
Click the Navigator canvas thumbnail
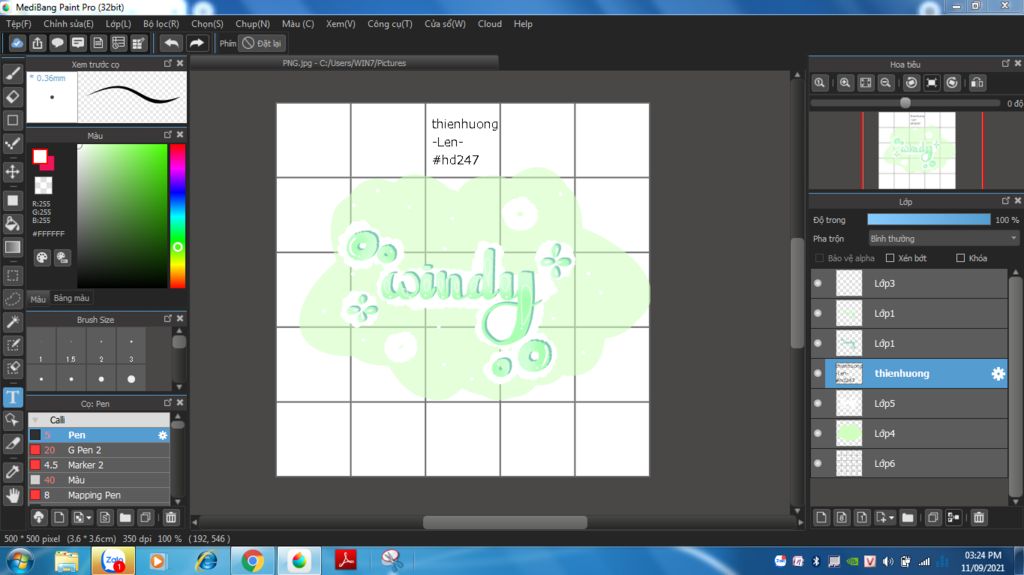[x=916, y=150]
